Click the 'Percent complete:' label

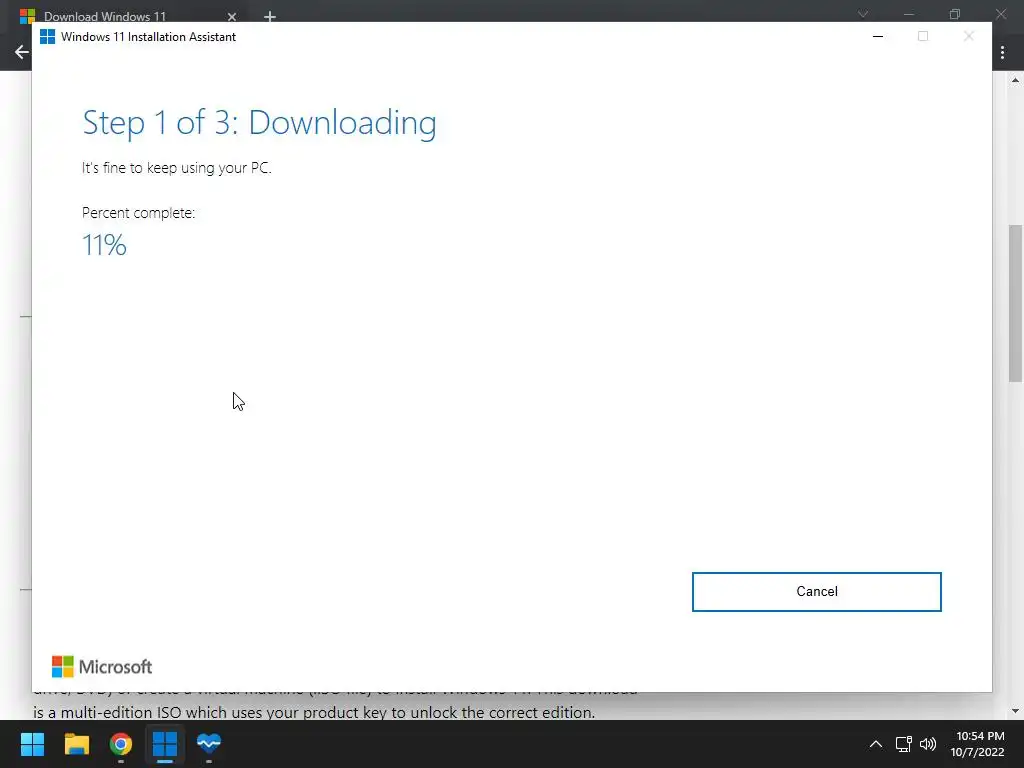pos(138,213)
